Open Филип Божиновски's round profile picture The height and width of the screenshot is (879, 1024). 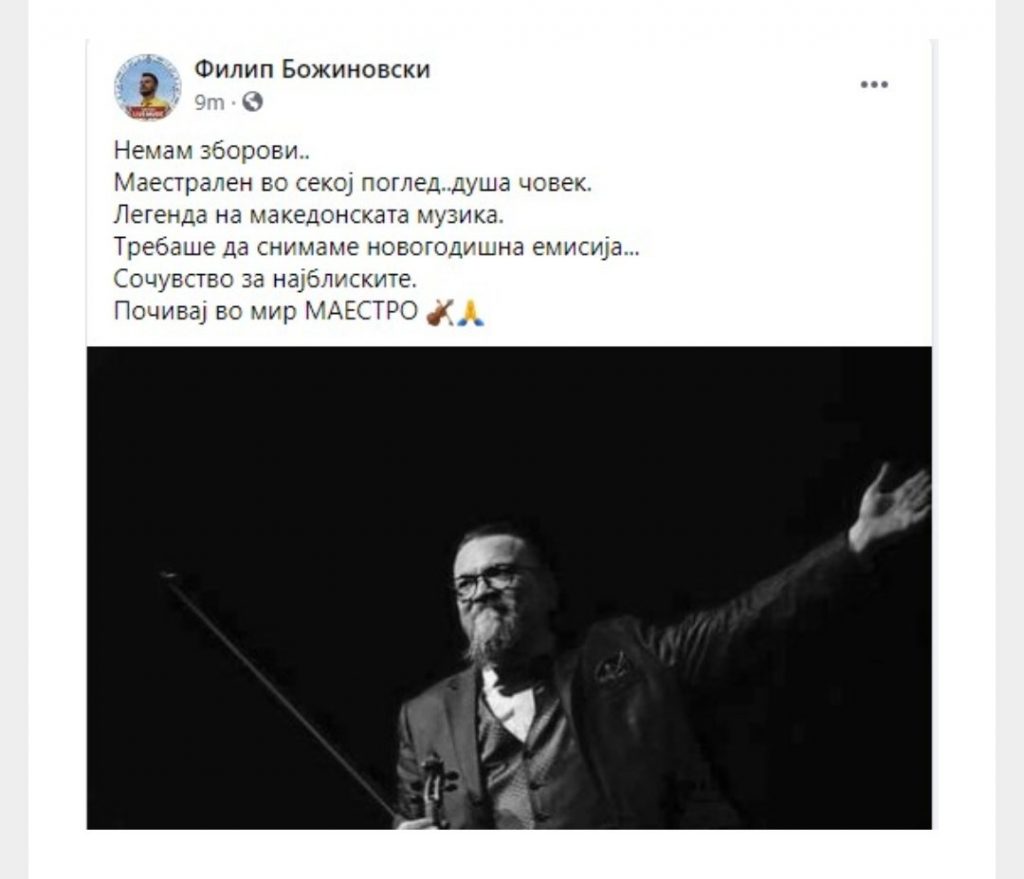pos(148,87)
